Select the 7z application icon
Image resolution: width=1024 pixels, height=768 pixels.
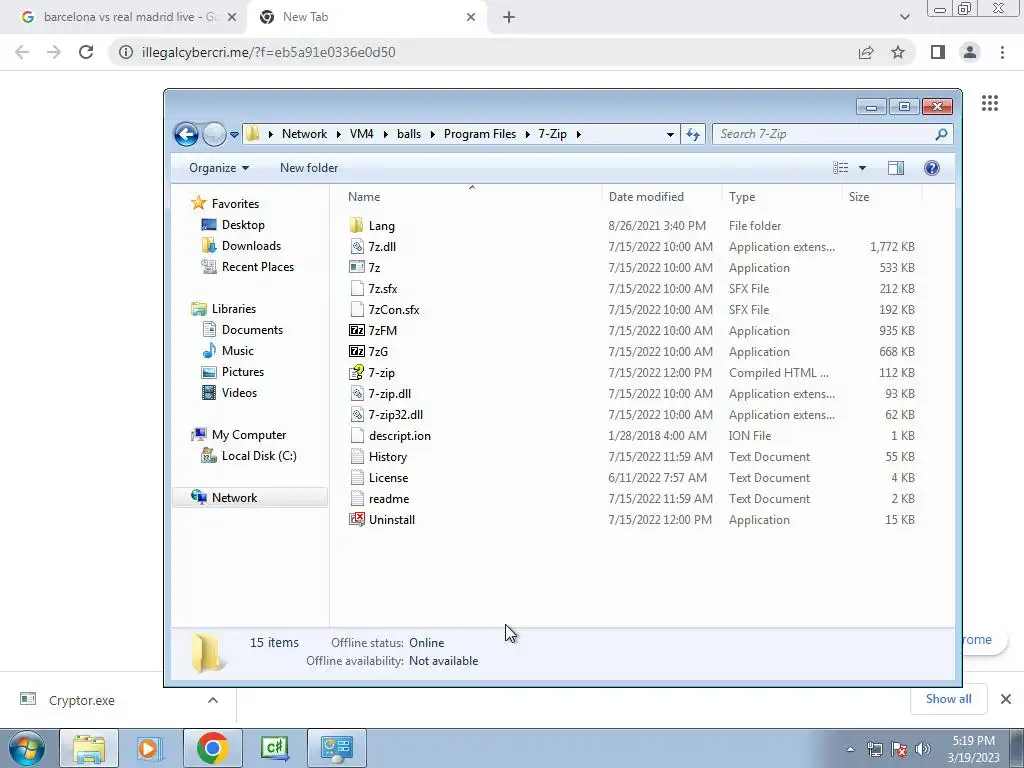point(357,267)
